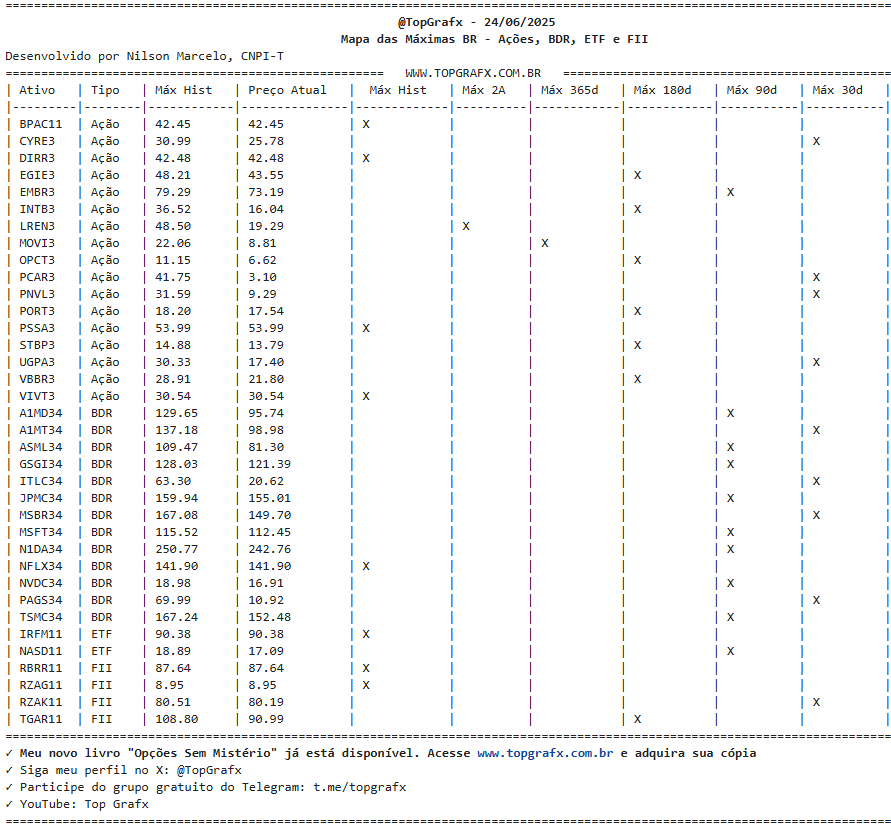The image size is (891, 824).
Task: Click the price 42.45 under Preço Atual
Action: point(265,124)
